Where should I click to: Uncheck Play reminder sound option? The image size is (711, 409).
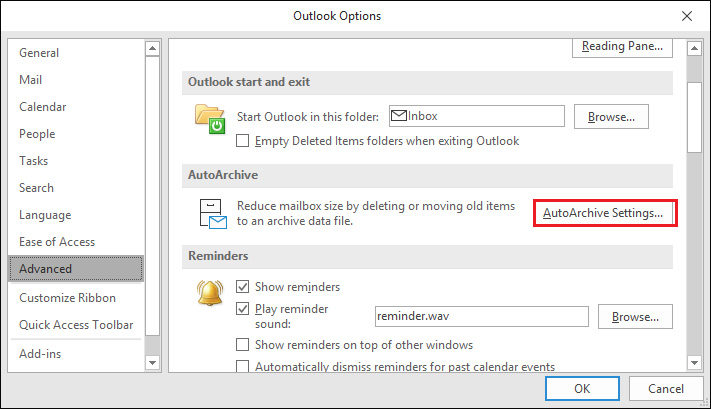tap(242, 309)
